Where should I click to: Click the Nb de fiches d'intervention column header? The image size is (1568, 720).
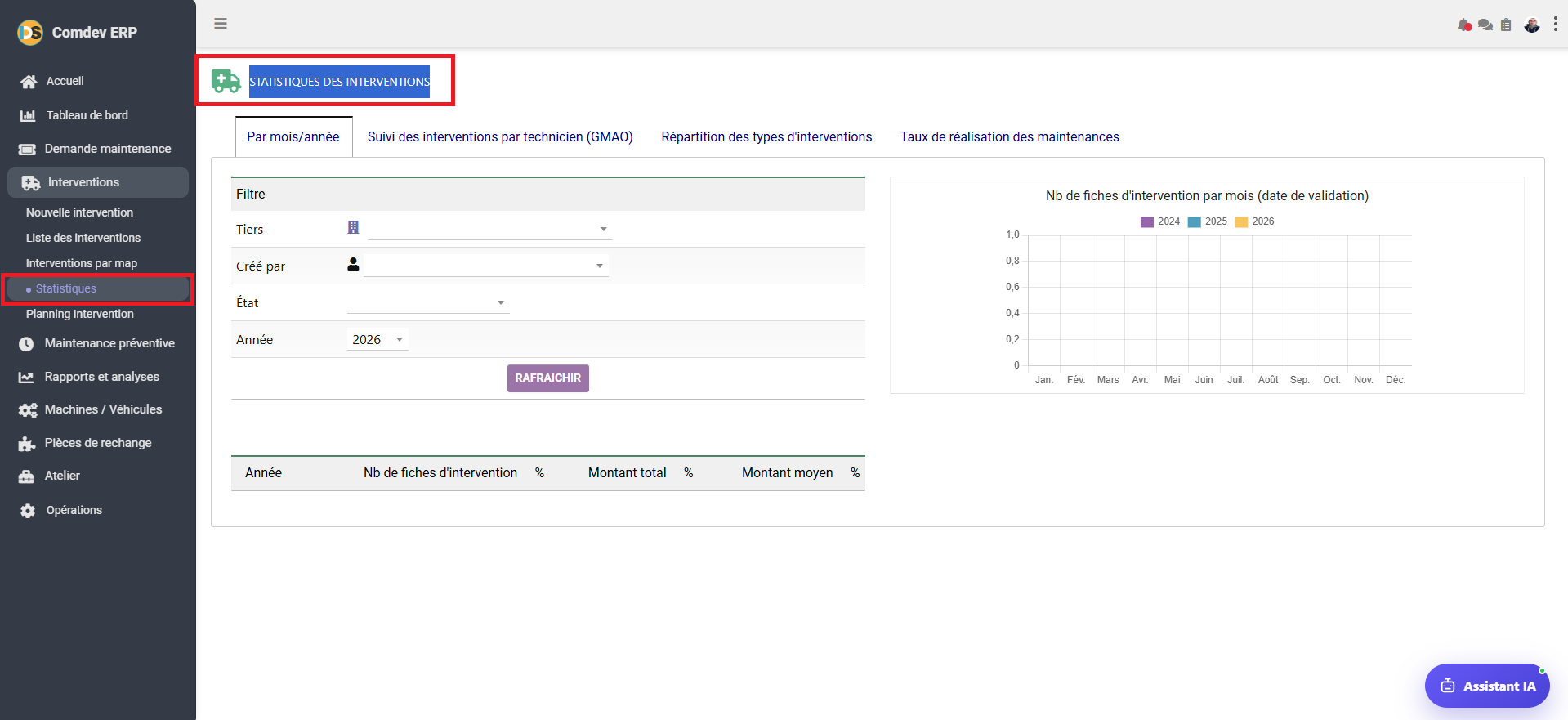440,472
